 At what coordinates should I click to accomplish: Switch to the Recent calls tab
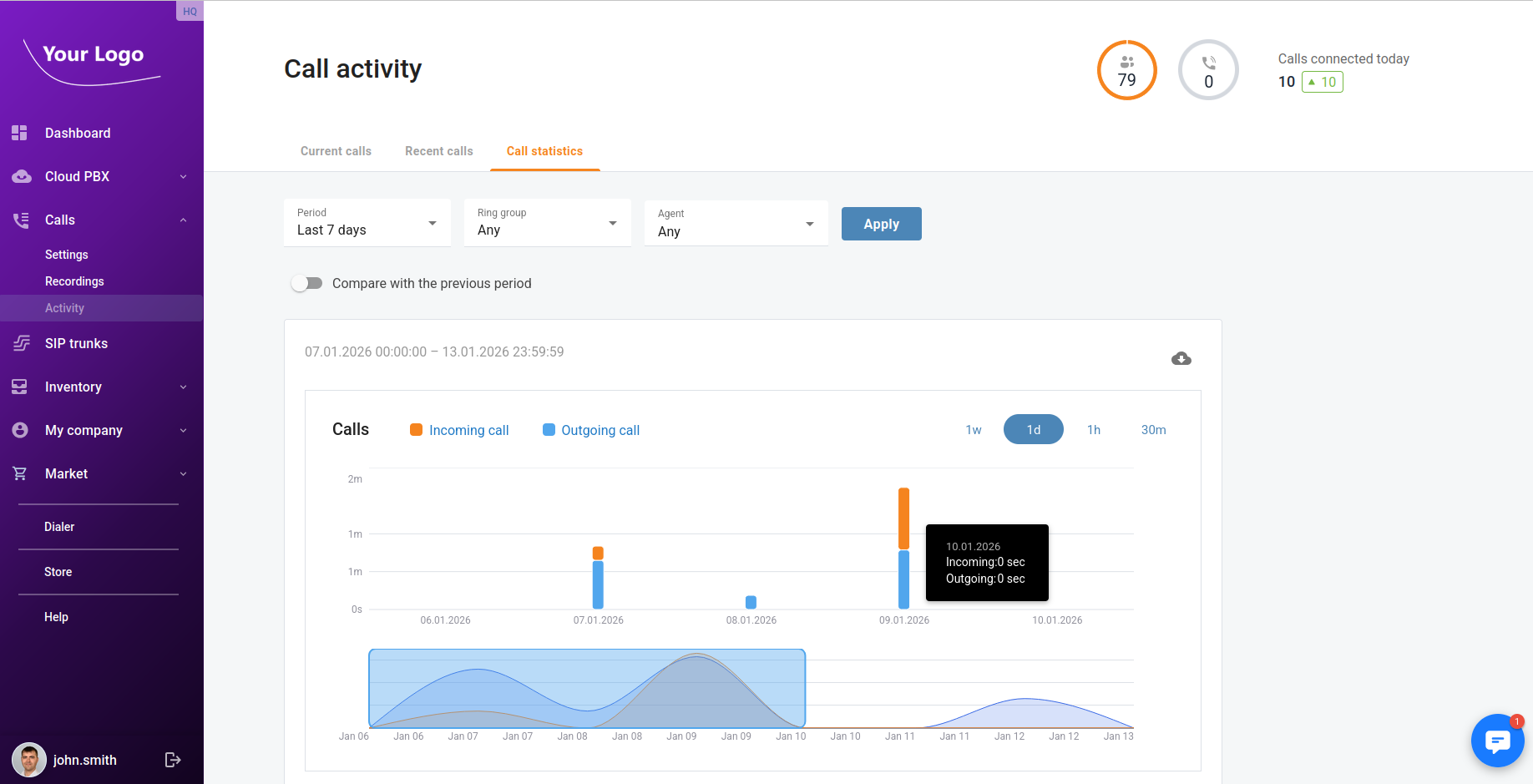coord(439,151)
